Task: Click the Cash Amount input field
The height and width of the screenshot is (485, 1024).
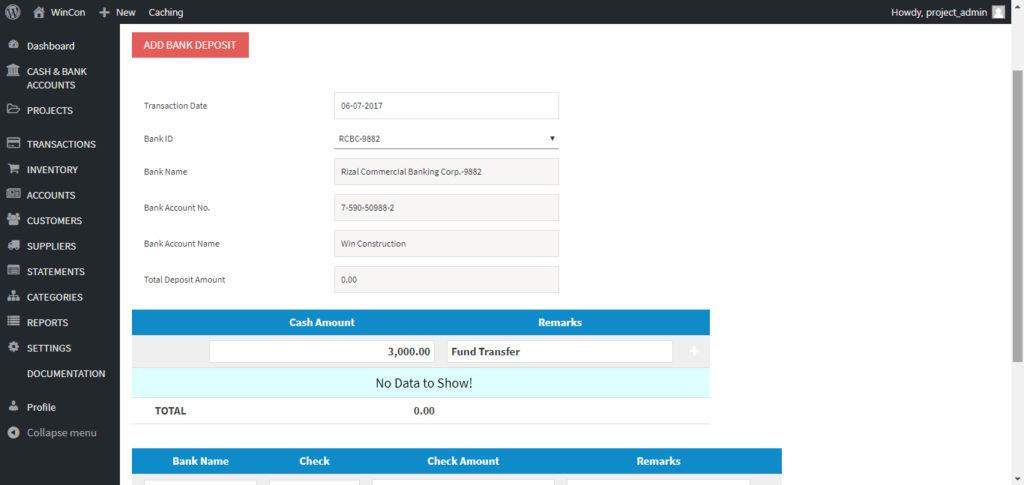Action: (x=321, y=352)
